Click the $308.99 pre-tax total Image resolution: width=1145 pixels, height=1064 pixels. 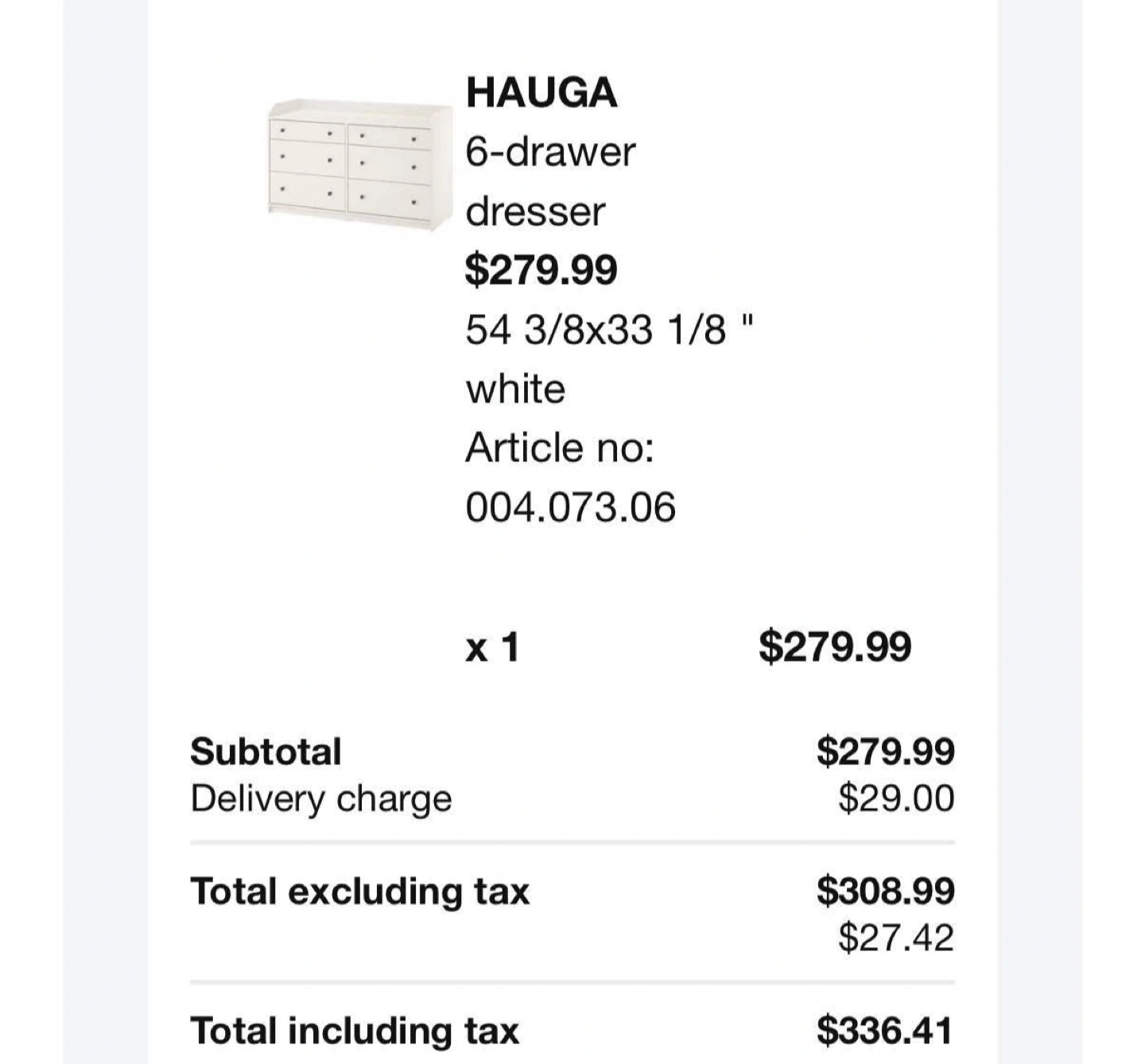coord(885,891)
